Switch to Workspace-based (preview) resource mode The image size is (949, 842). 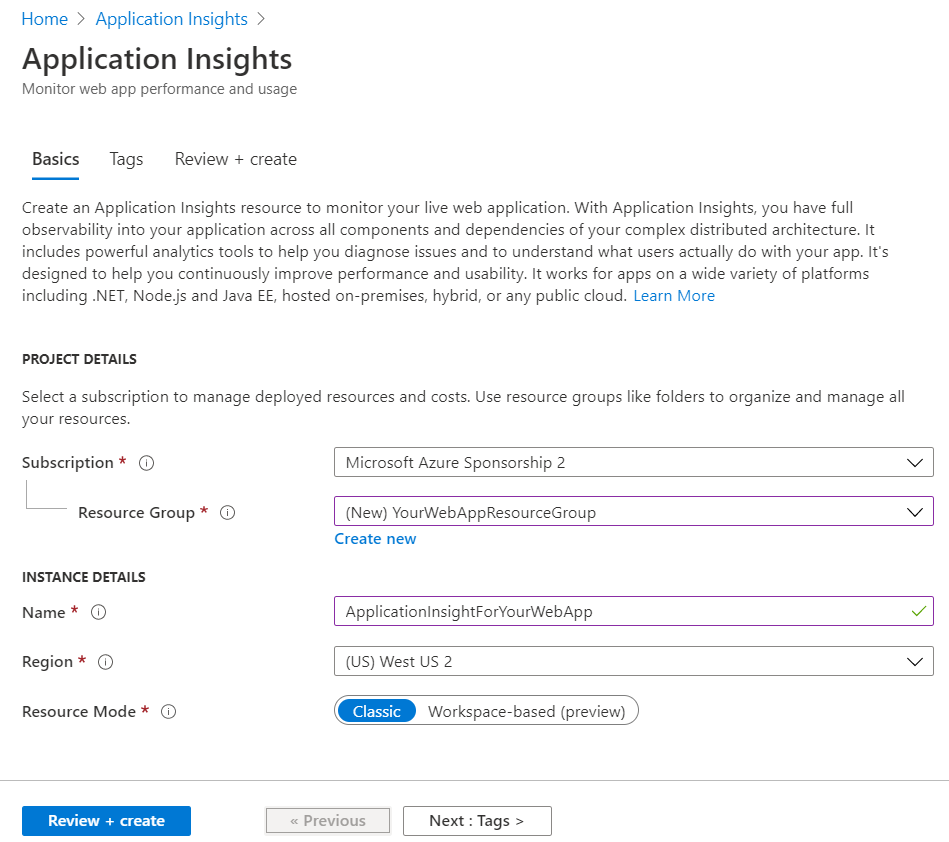tap(526, 711)
